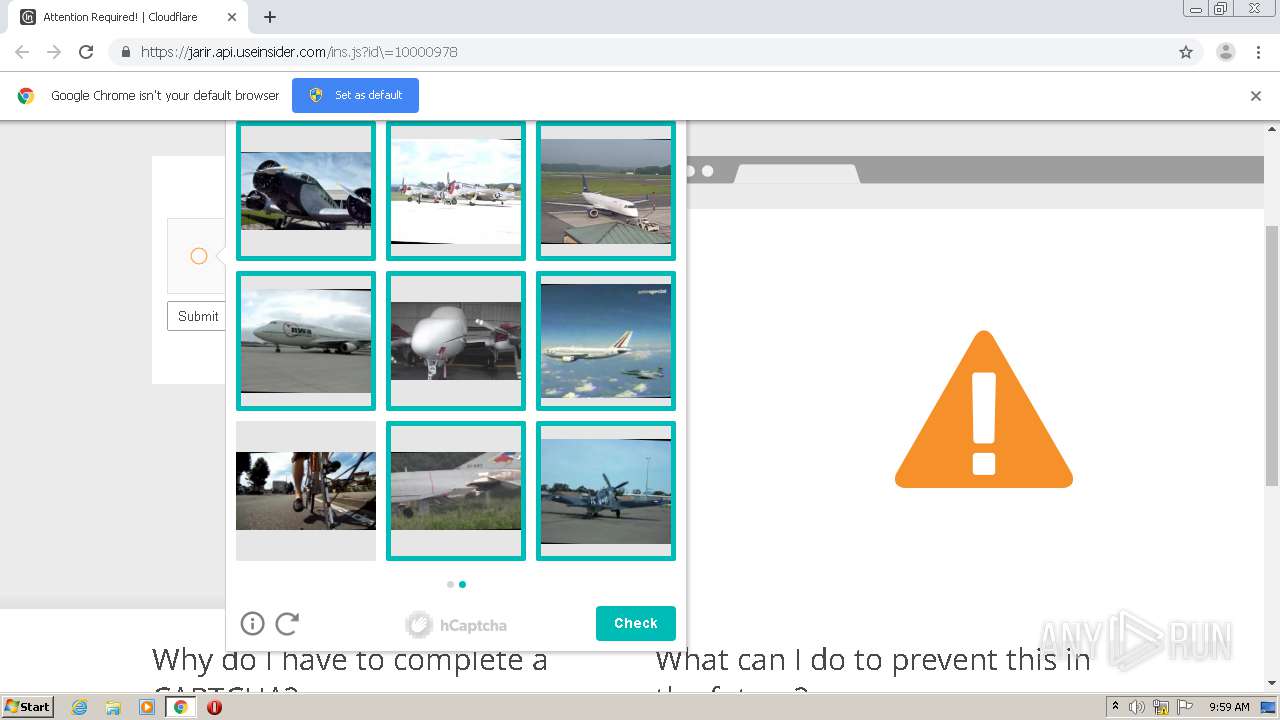Screen dimensions: 1280x720
Task: Click 'Google Chrome isn't your default browser' text
Action: [x=165, y=96]
